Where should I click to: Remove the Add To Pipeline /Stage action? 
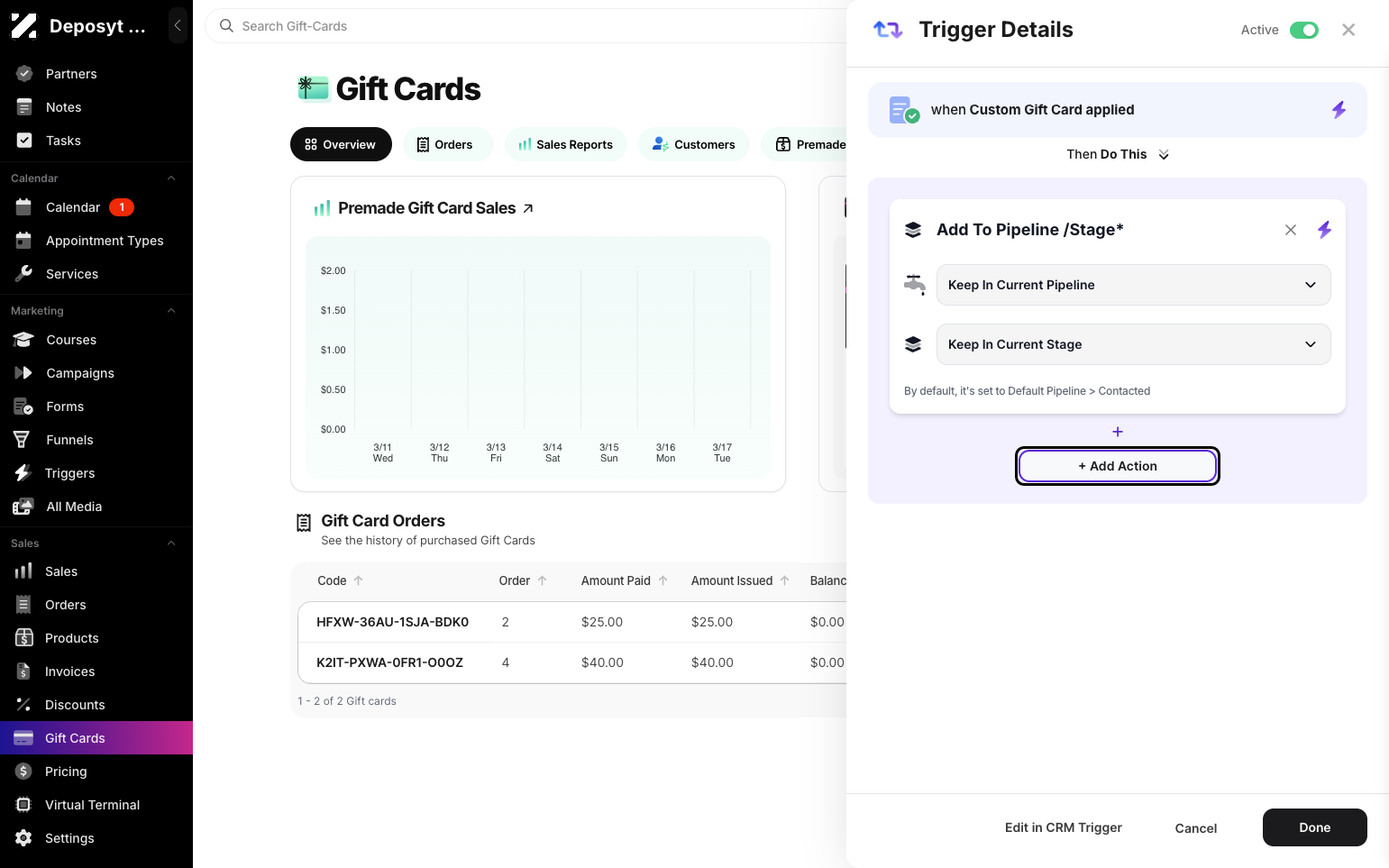tap(1291, 230)
